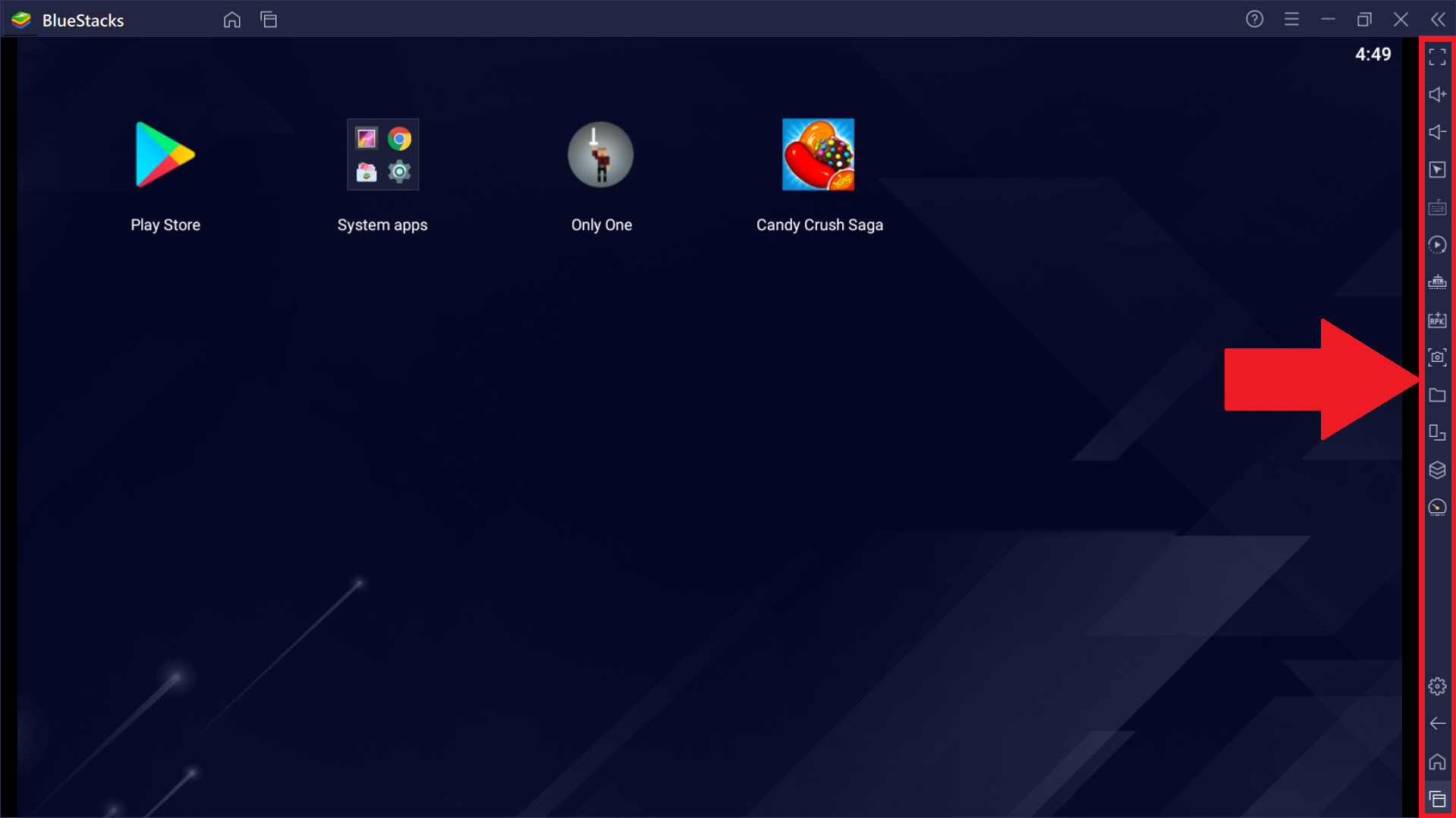This screenshot has height=818, width=1456.
Task: Open the macro recorder play icon
Action: point(1437,244)
